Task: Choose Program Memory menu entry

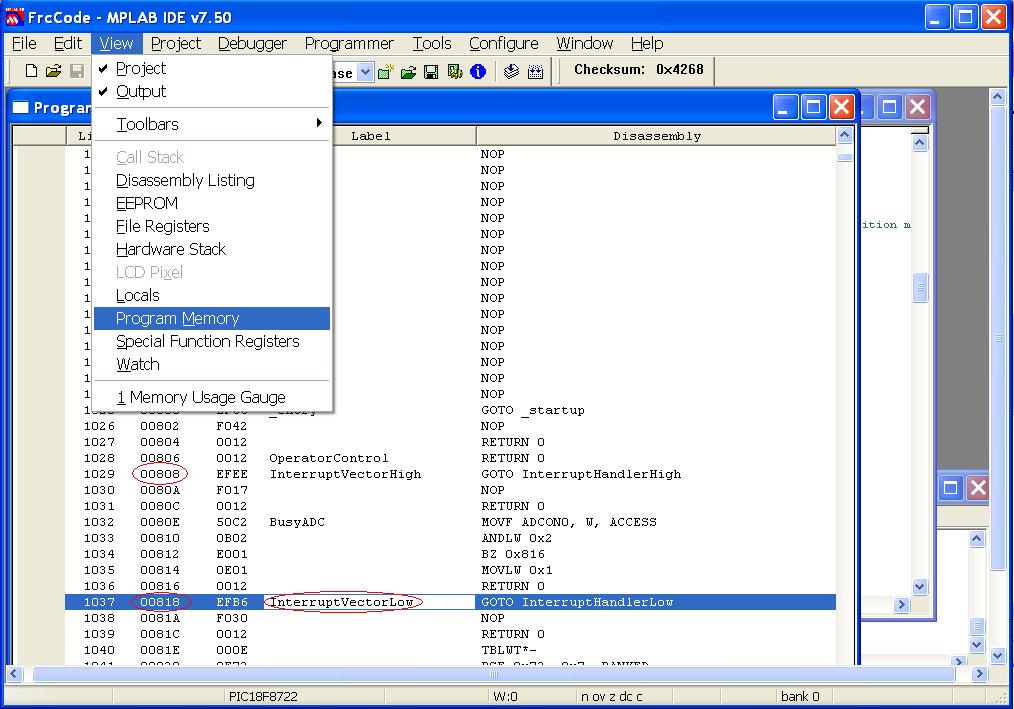Action: (211, 318)
